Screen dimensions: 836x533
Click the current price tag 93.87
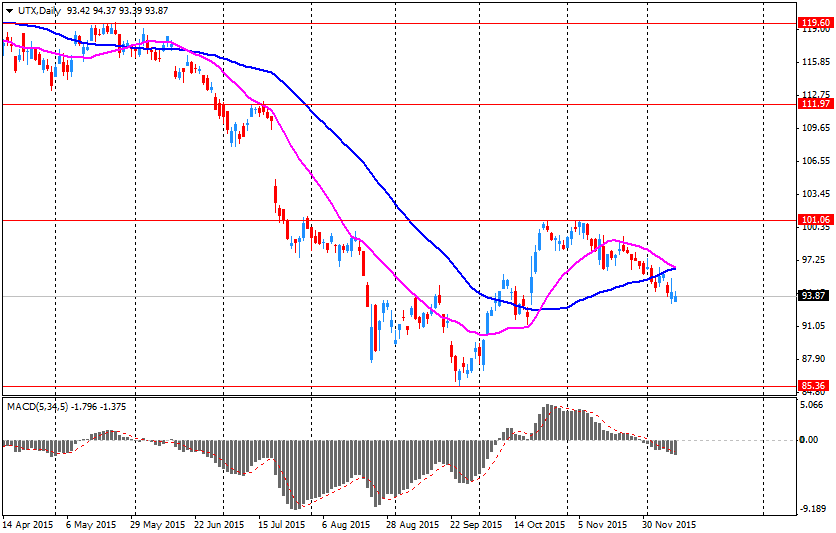tap(814, 295)
